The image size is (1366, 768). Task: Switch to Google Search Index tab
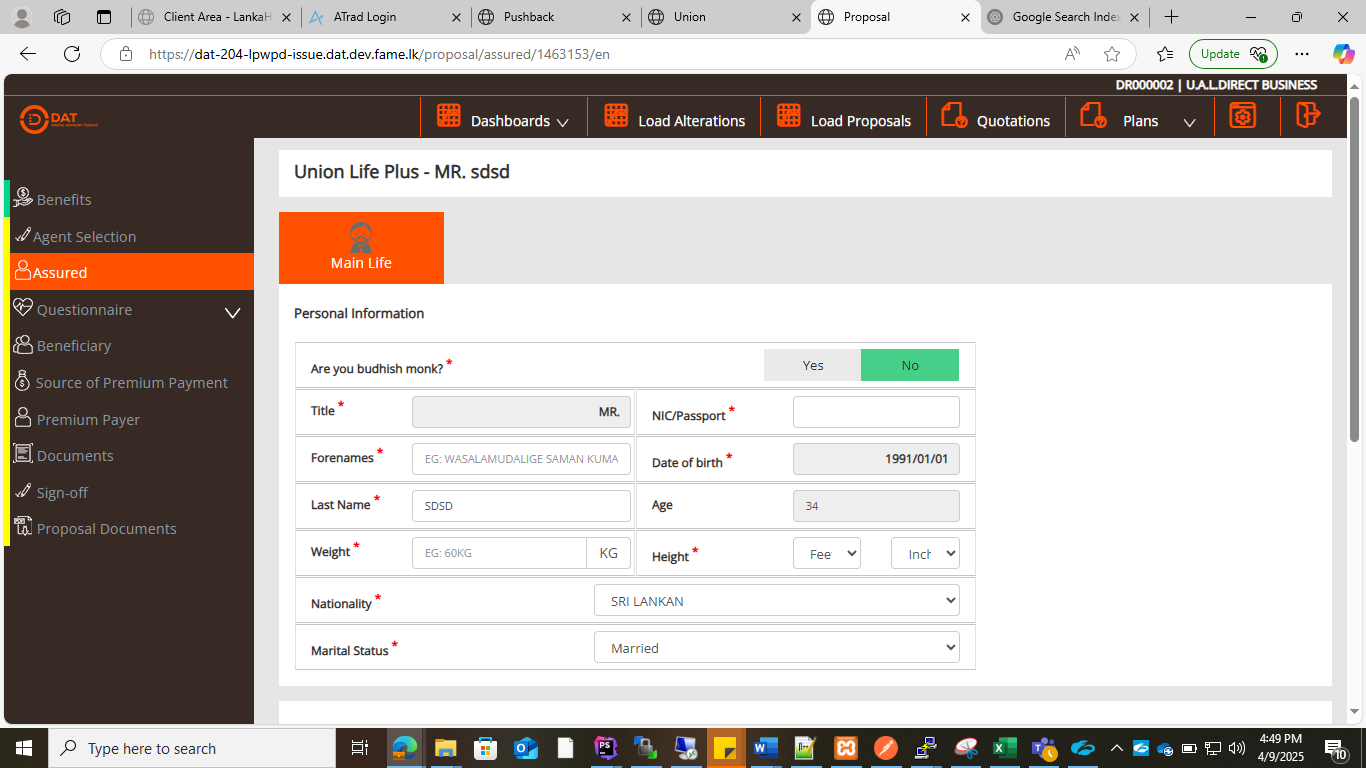(x=1065, y=17)
